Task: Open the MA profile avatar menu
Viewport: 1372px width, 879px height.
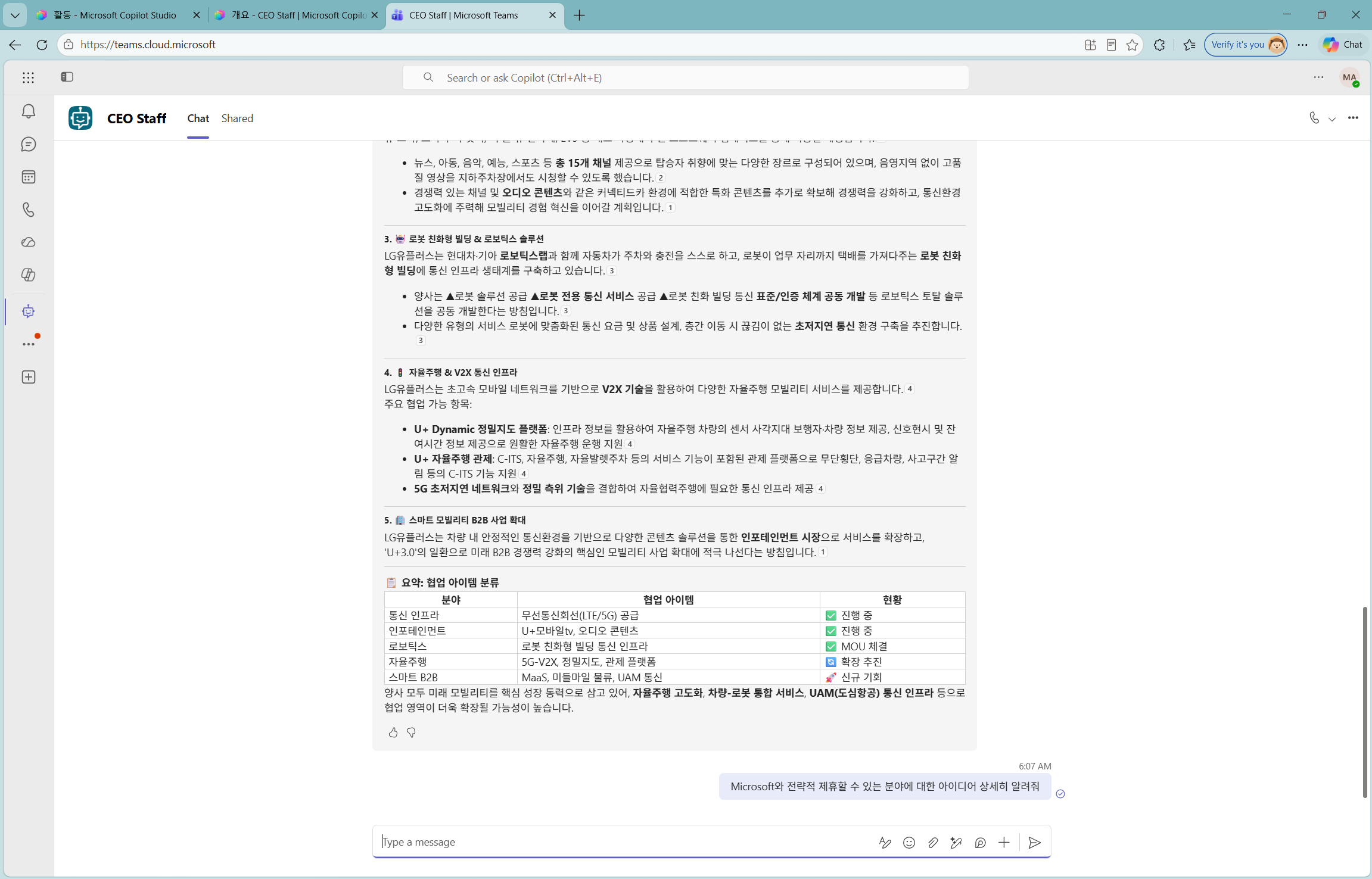Action: tap(1349, 77)
